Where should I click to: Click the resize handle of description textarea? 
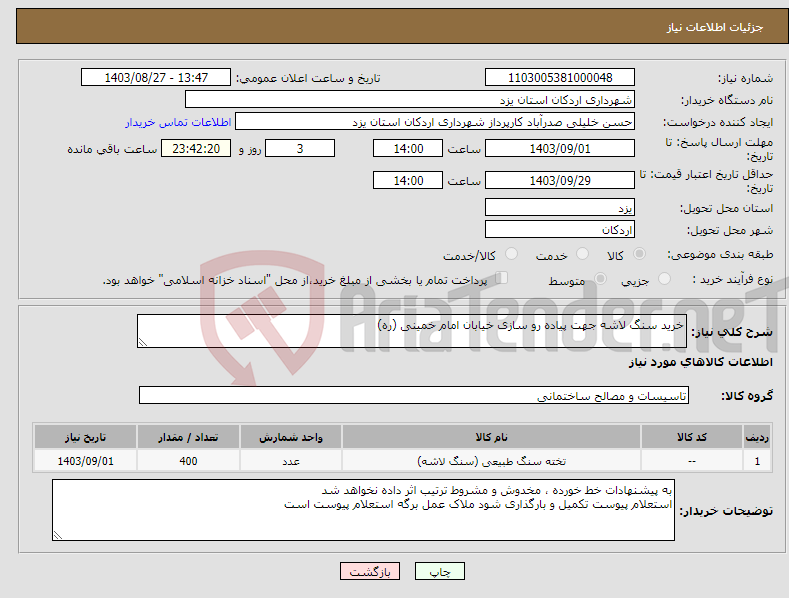[143, 342]
